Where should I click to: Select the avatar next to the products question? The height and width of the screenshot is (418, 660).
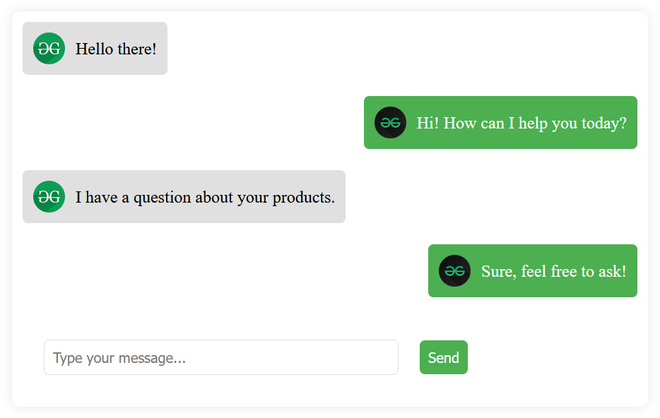point(49,196)
